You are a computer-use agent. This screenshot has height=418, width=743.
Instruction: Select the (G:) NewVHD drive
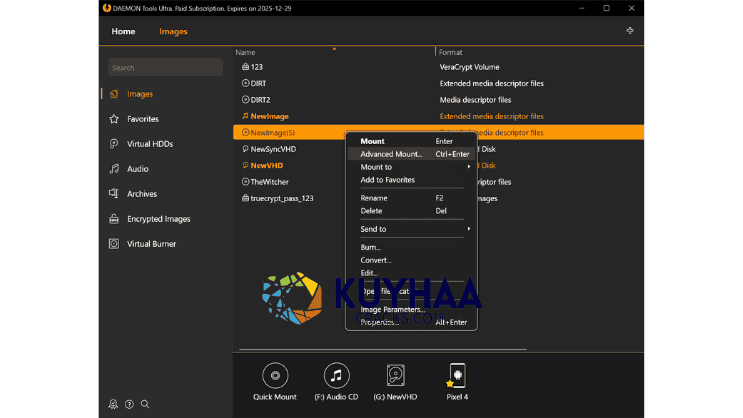tap(395, 382)
